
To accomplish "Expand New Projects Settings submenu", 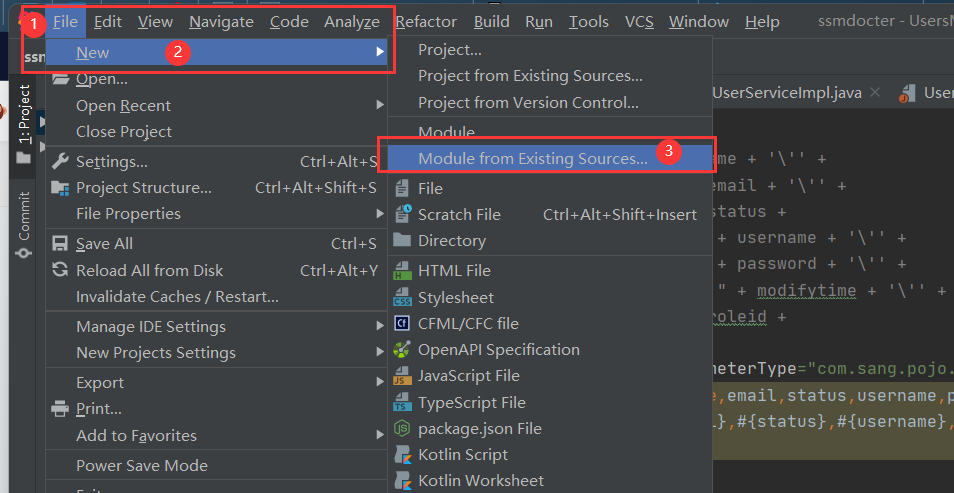I will tap(217, 353).
